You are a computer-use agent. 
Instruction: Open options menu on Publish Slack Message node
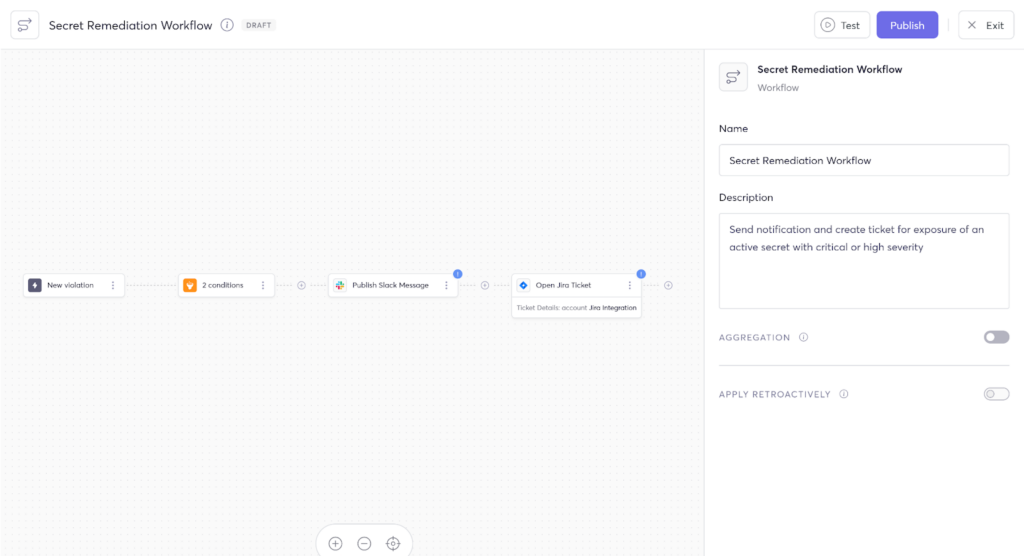coord(446,285)
